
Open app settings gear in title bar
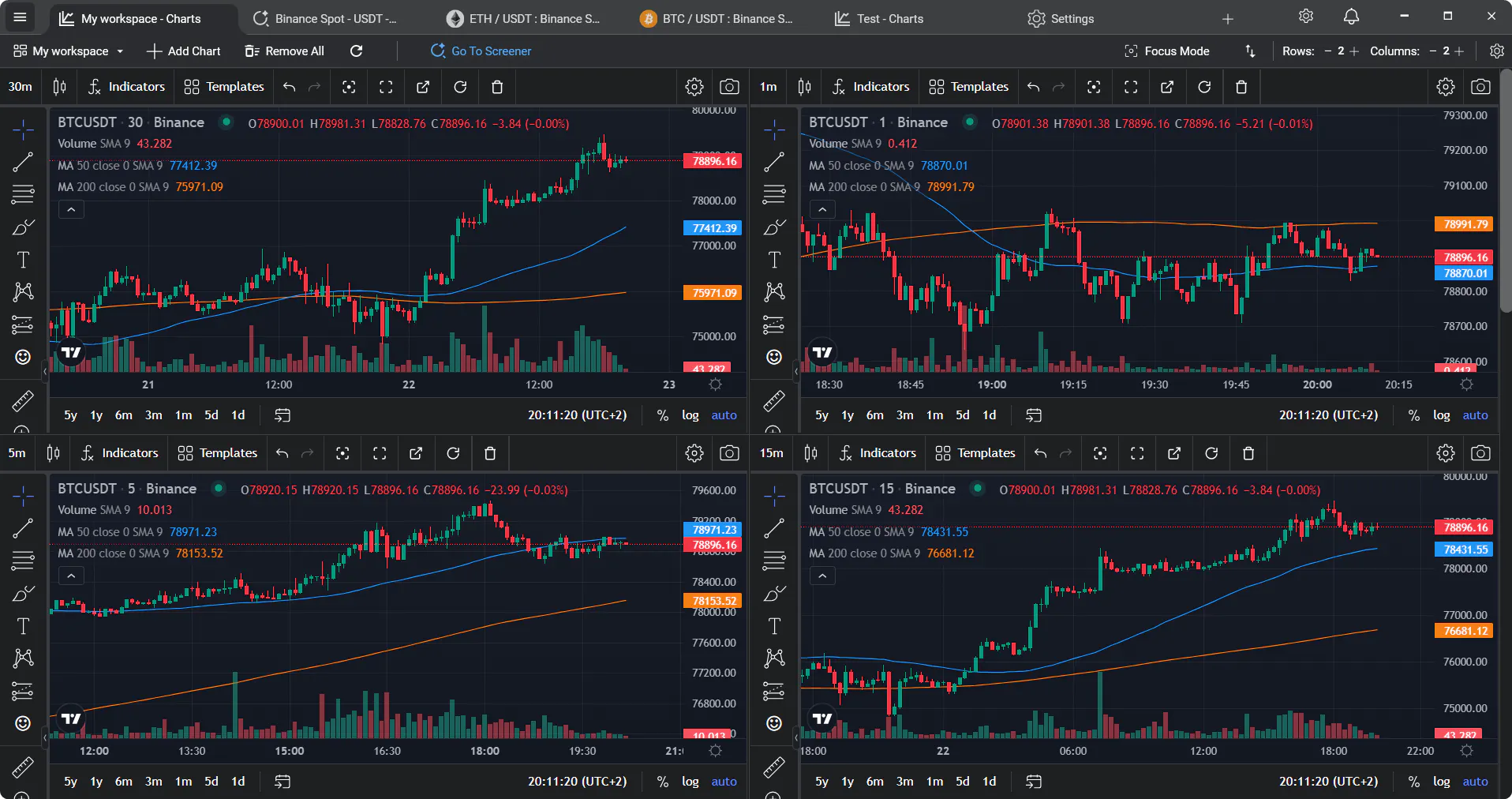[x=1306, y=17]
